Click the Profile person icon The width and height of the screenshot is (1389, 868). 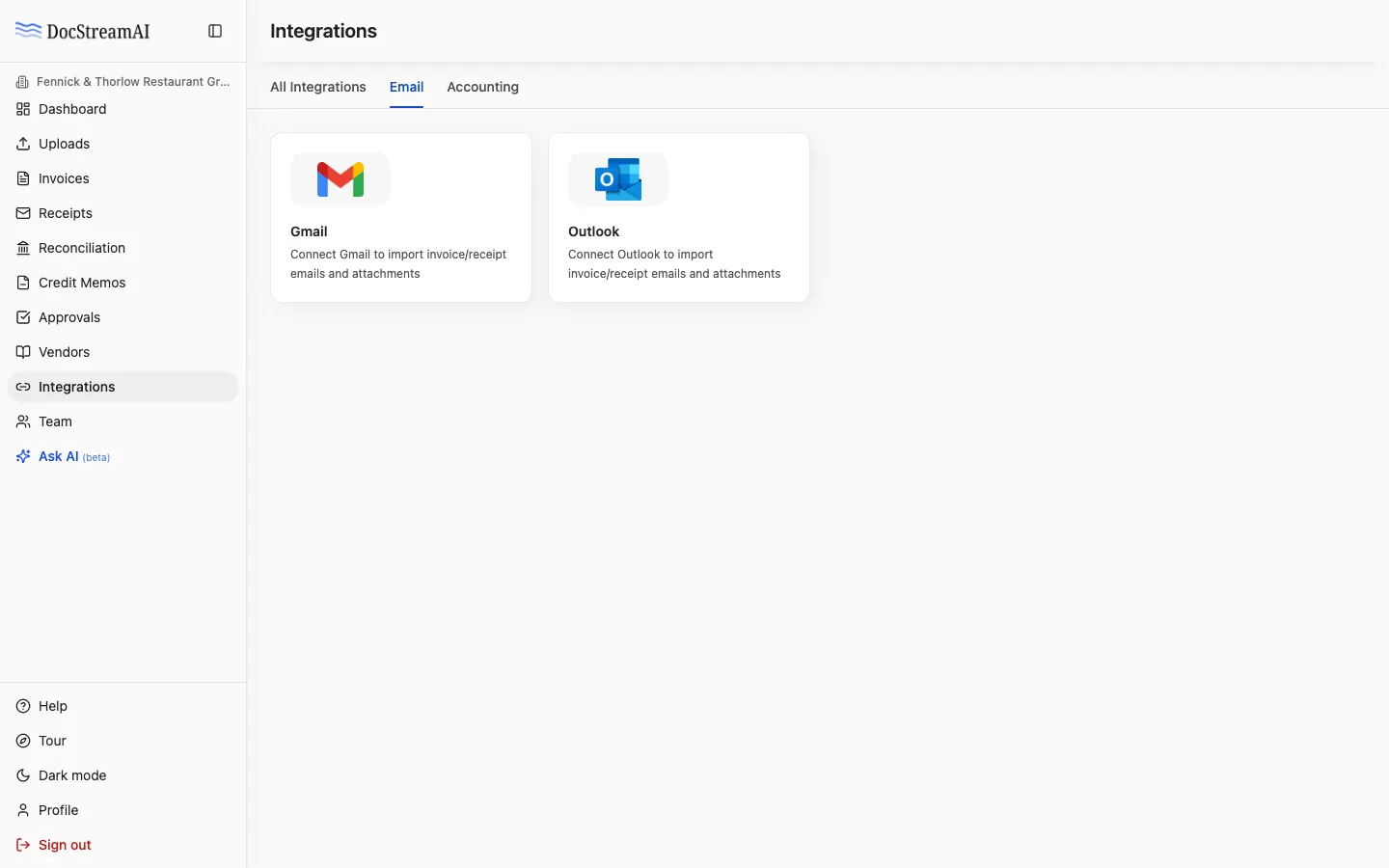coord(23,810)
